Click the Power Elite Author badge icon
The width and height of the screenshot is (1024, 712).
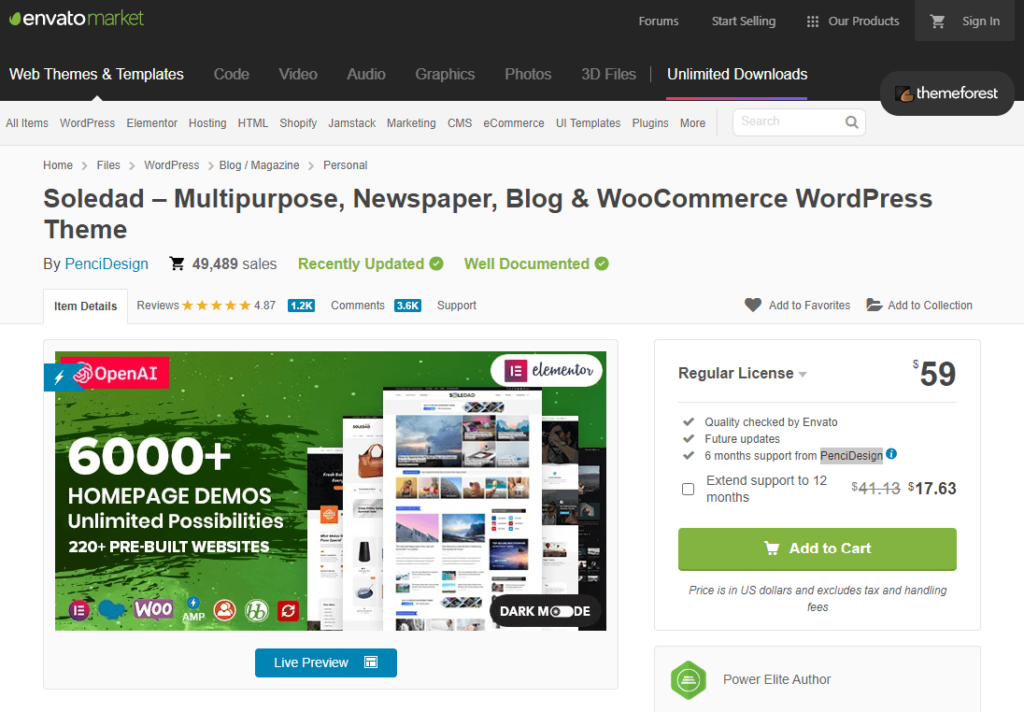tap(688, 680)
